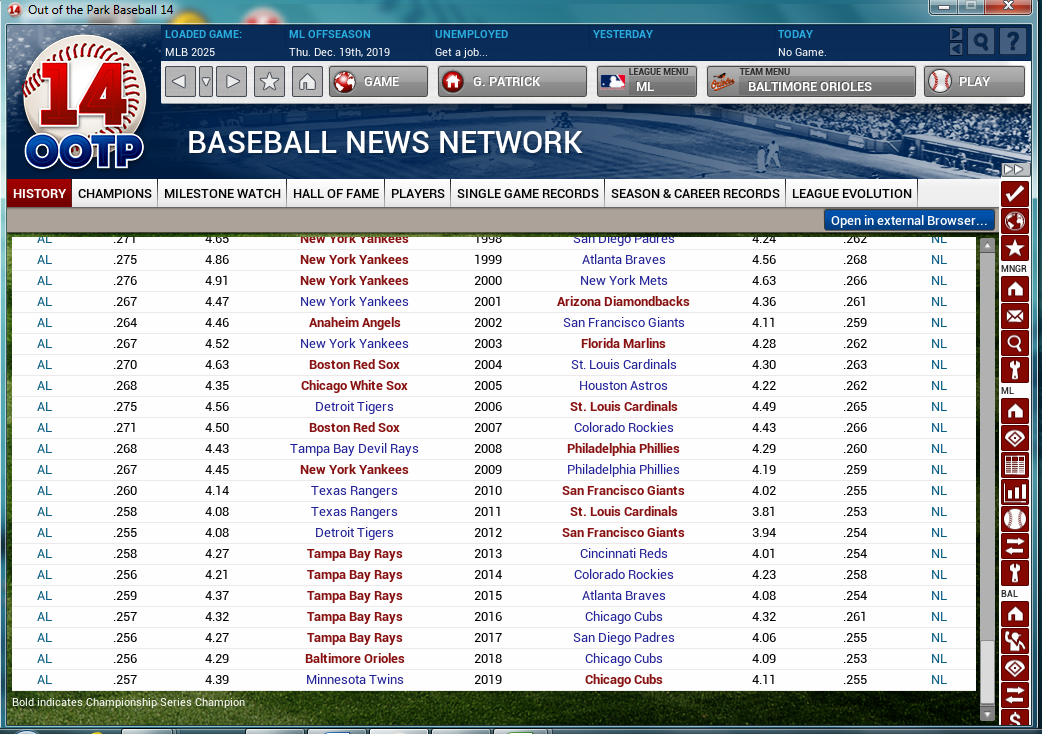Click the baseball icon in right sidebar

(1014, 519)
